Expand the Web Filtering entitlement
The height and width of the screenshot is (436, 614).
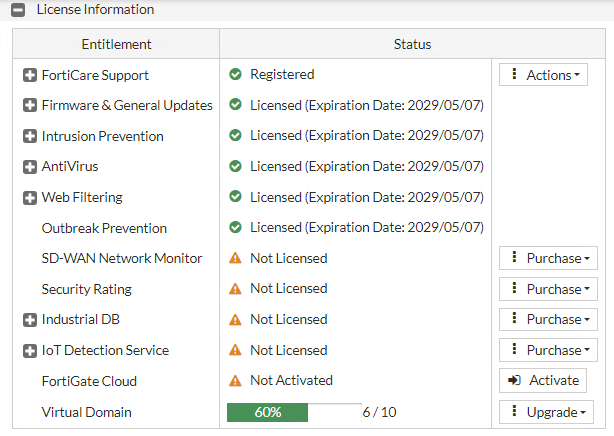point(30,198)
